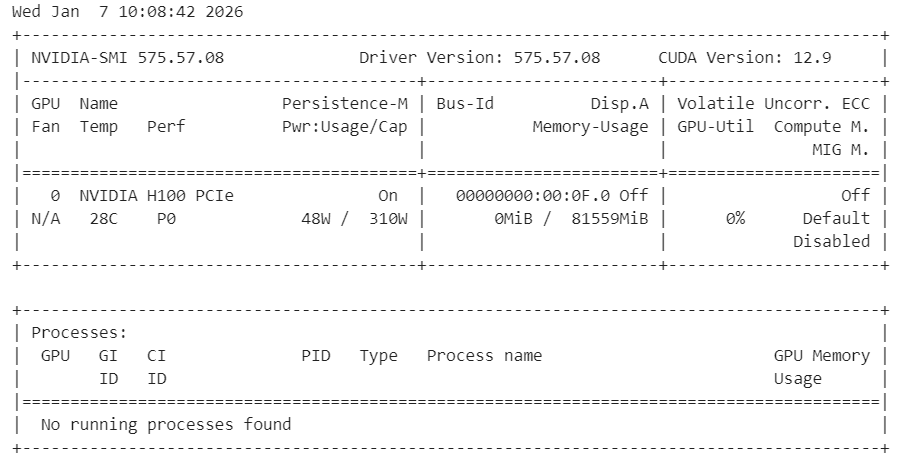Click the timestamp Wed Jan 7 10:08:42 2026
The height and width of the screenshot is (459, 898).
127,12
